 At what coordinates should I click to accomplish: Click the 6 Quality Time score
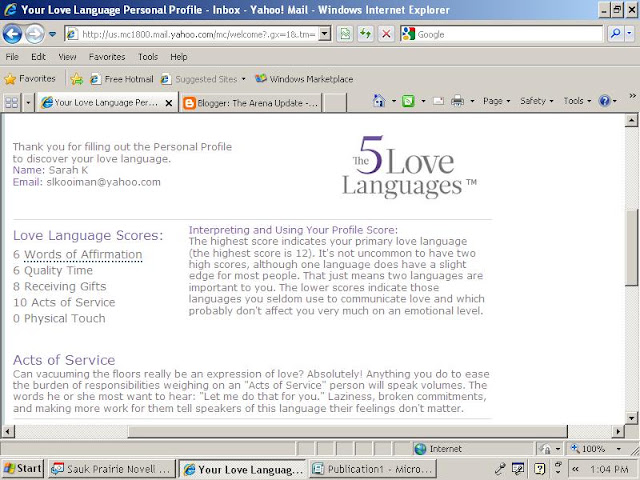click(53, 271)
